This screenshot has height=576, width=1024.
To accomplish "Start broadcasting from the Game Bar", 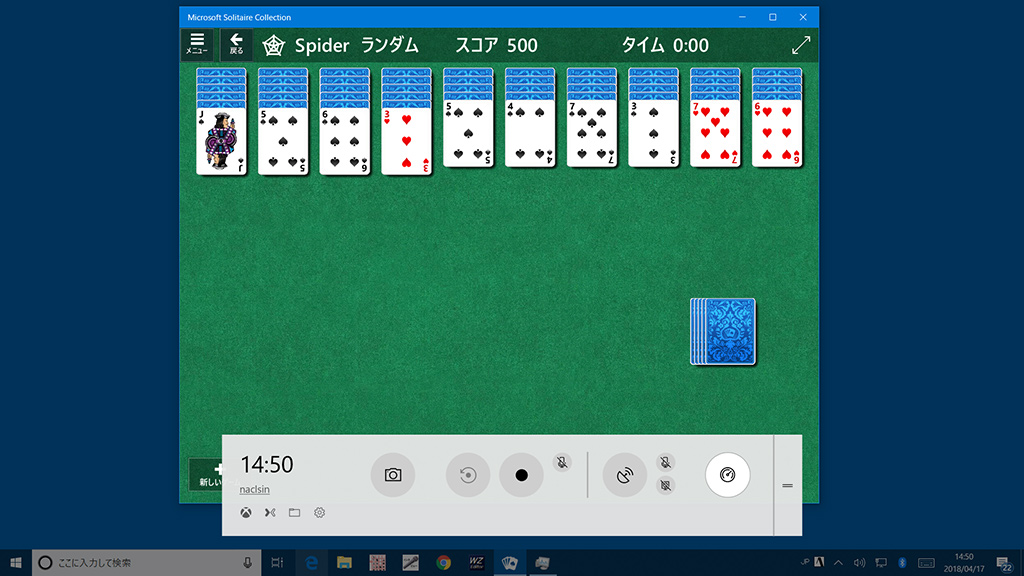I will pos(624,475).
